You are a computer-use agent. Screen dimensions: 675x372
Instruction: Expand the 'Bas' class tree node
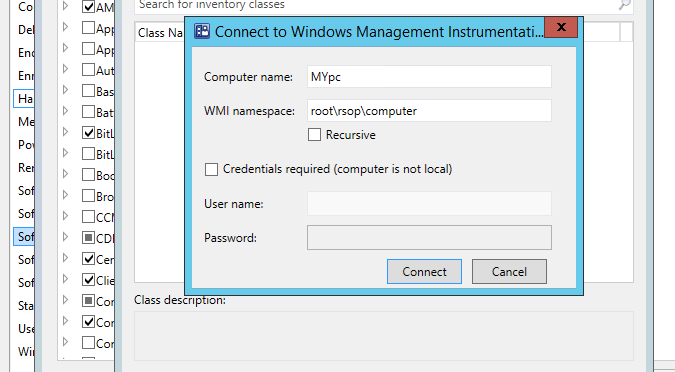tap(65, 90)
